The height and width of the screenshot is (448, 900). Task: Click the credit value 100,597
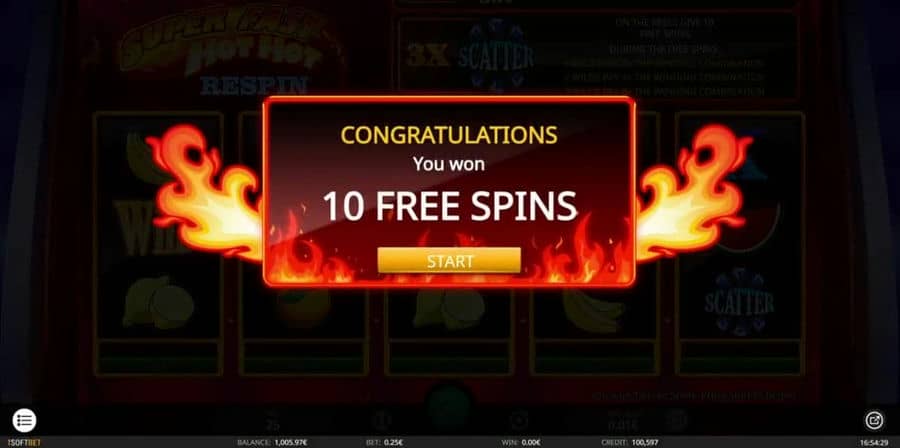[x=643, y=443]
